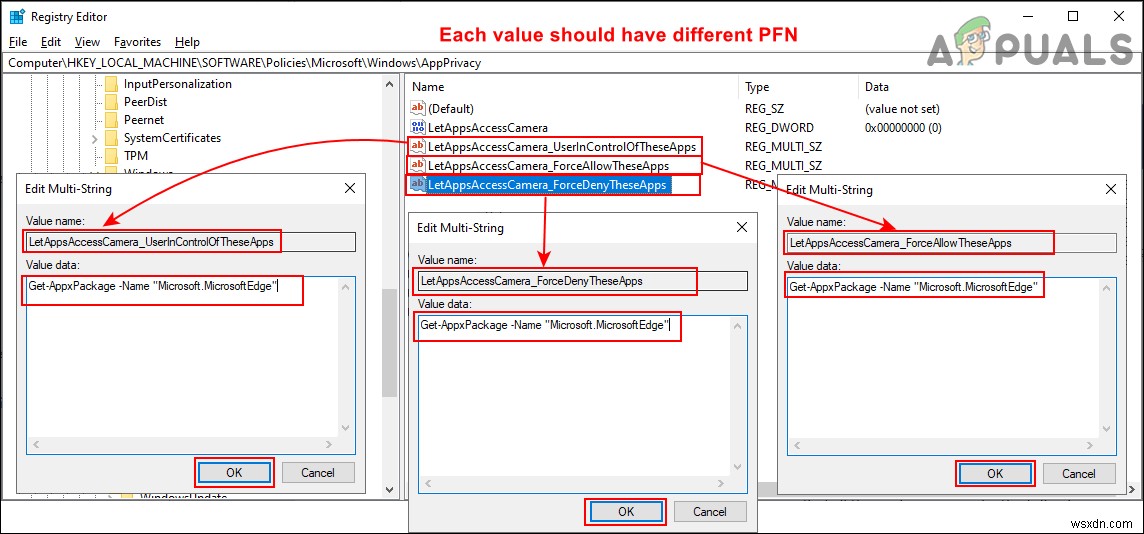Click Cancel in ForceDenyTheseApps dialog

pyautogui.click(x=710, y=511)
